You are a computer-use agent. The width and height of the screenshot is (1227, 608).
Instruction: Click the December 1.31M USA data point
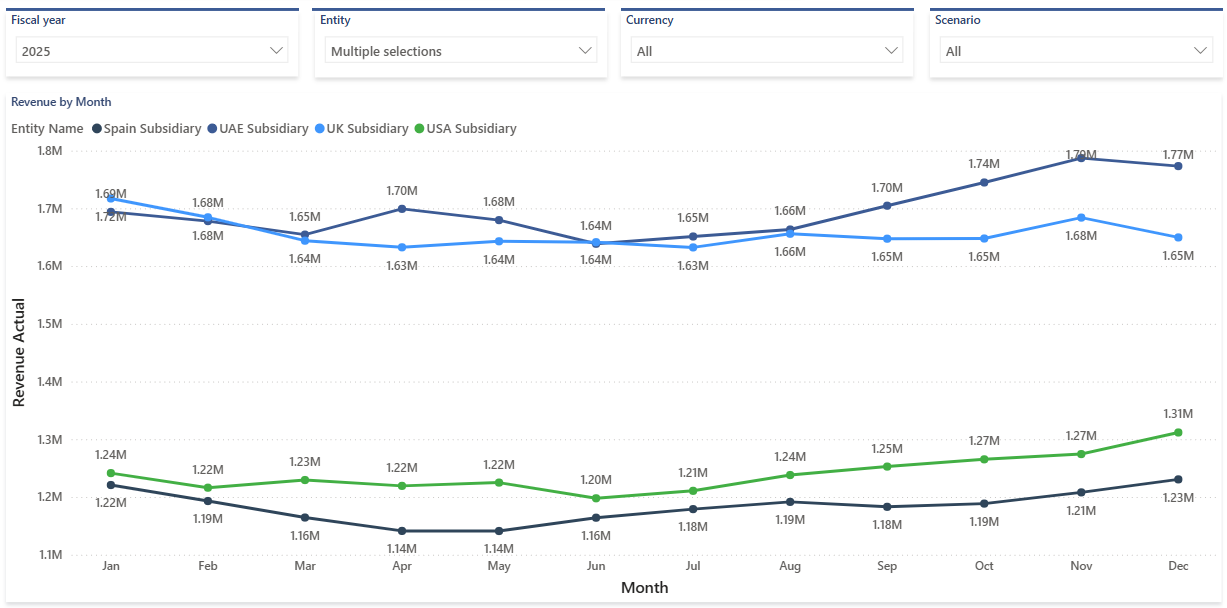coord(1177,431)
